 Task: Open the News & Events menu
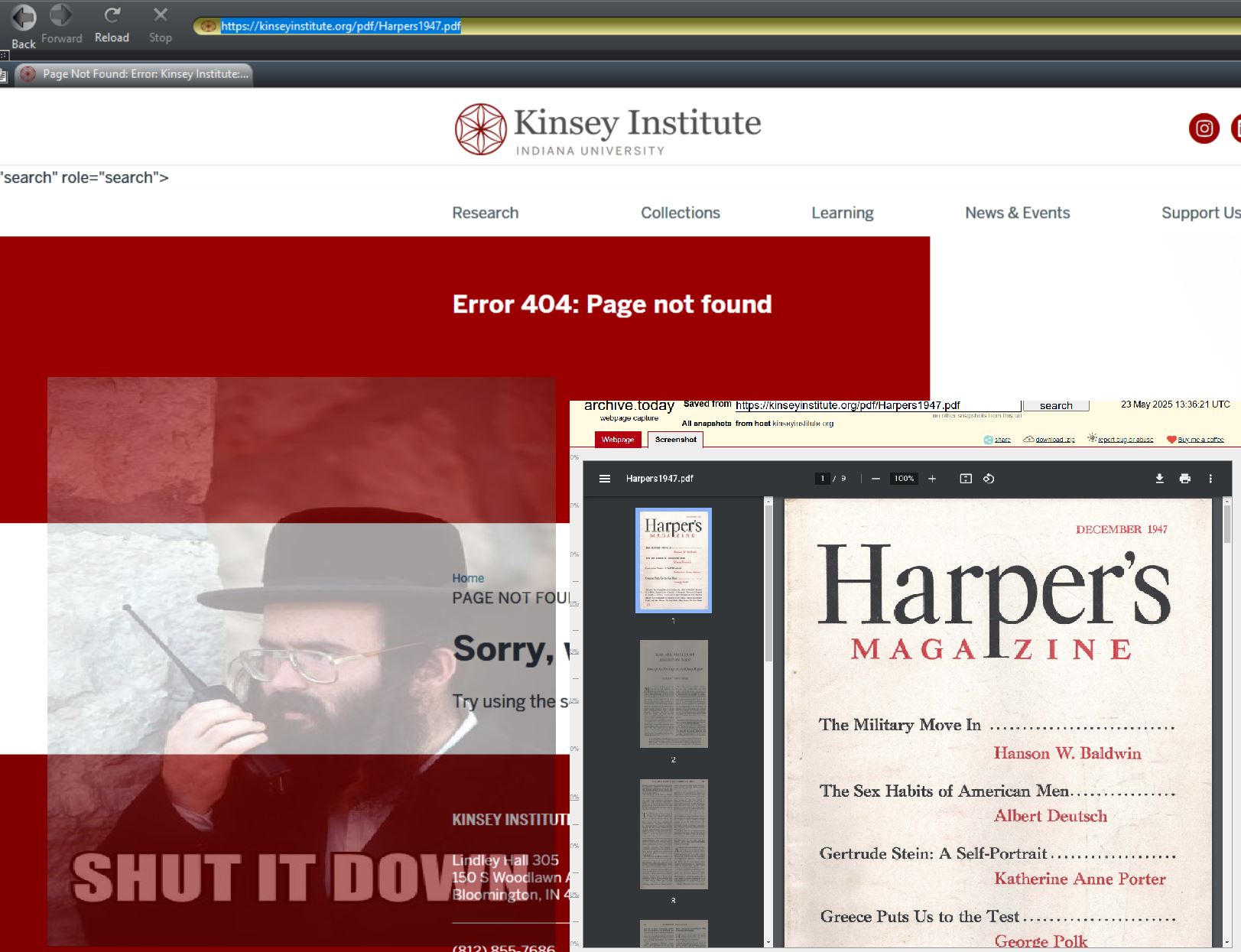(x=1018, y=213)
